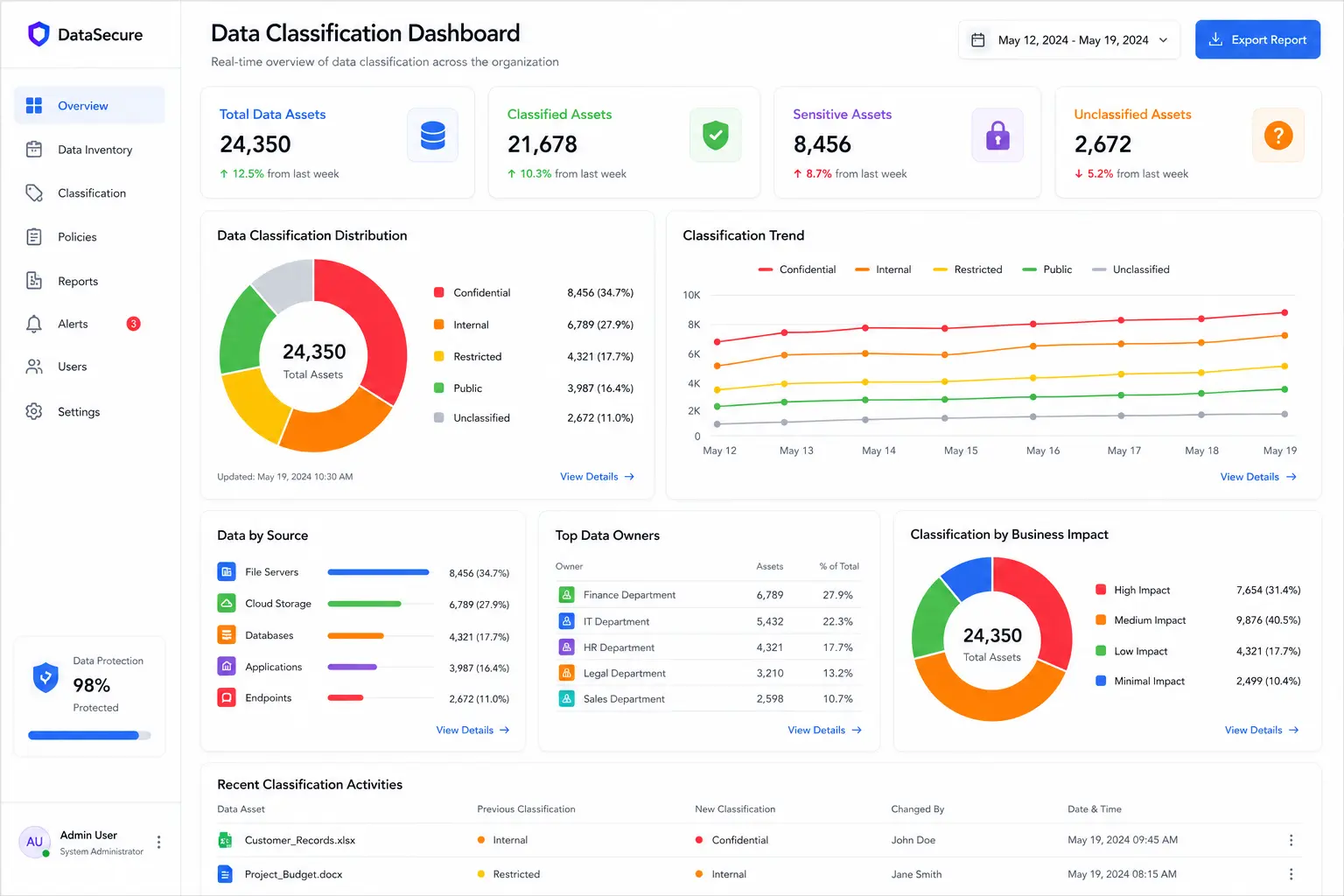Click the File Servers source icon
1344x896 pixels.
[227, 572]
